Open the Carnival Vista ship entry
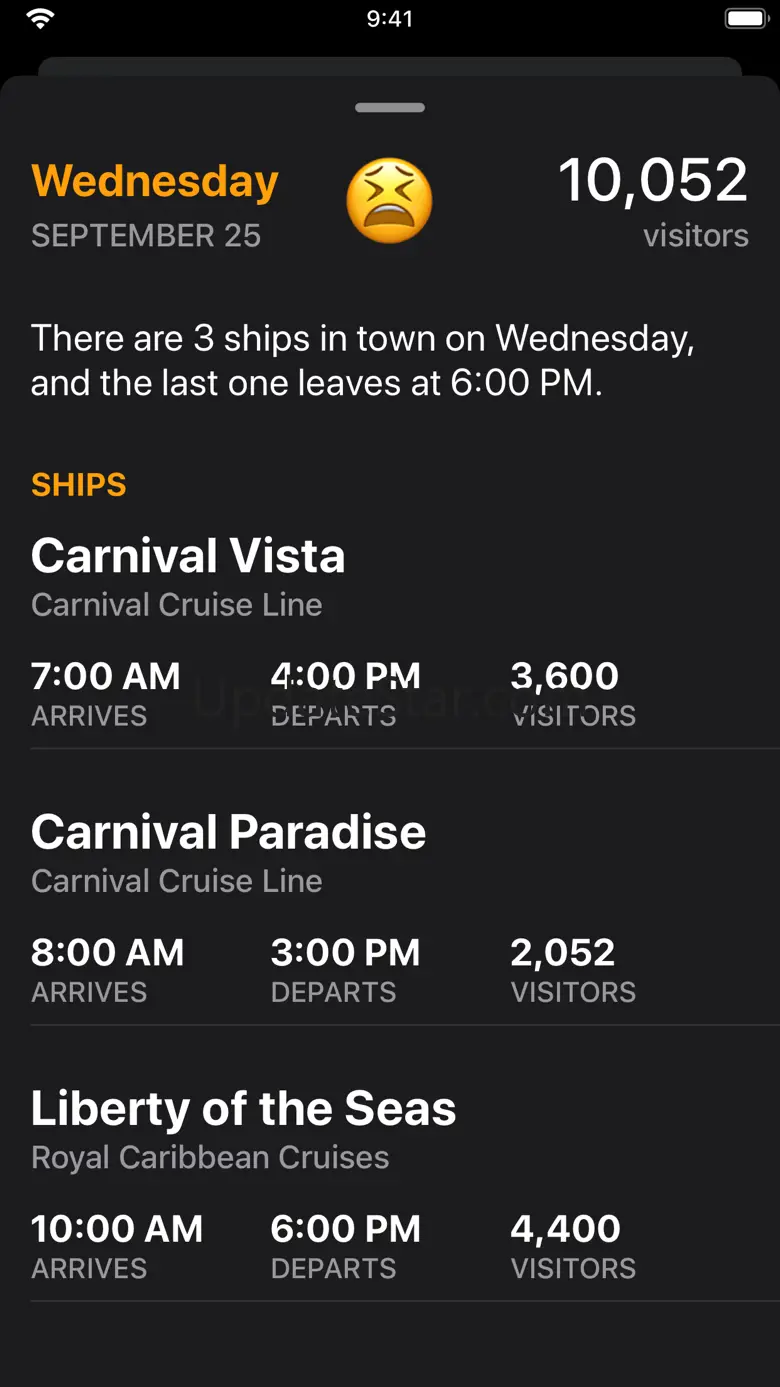Image resolution: width=780 pixels, height=1387 pixels. point(188,556)
